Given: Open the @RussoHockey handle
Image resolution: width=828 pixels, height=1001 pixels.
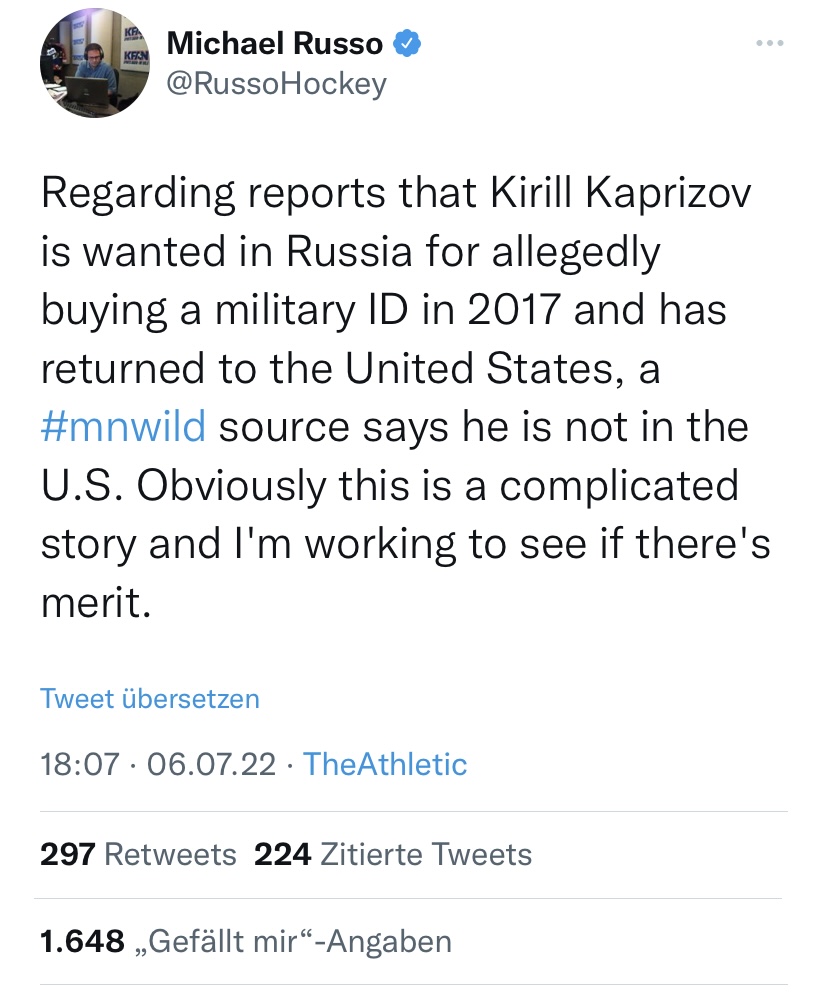Looking at the screenshot, I should pos(276,85).
